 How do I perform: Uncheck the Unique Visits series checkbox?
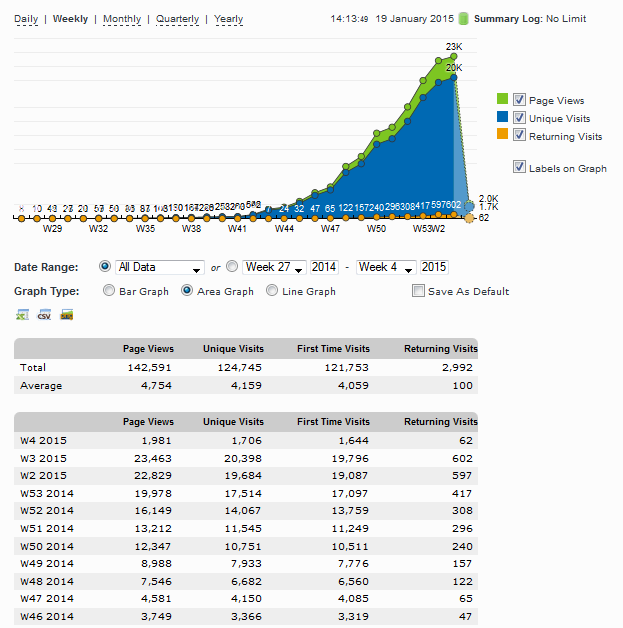(519, 117)
